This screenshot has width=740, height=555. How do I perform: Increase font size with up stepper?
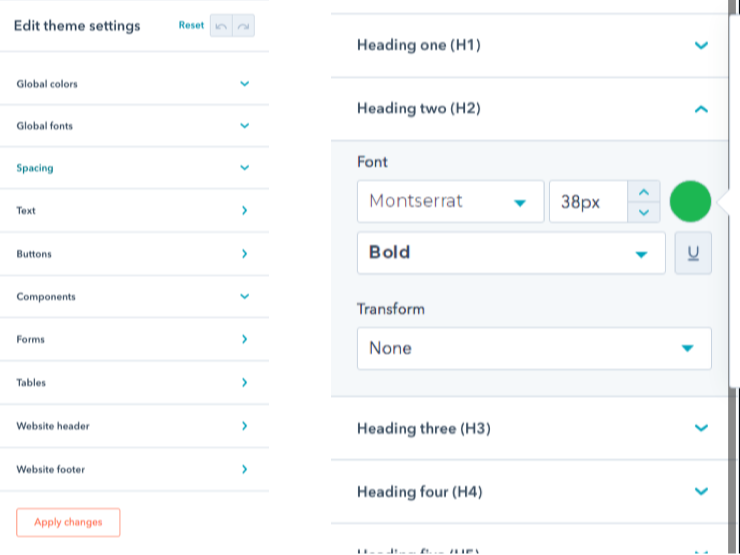(x=644, y=192)
